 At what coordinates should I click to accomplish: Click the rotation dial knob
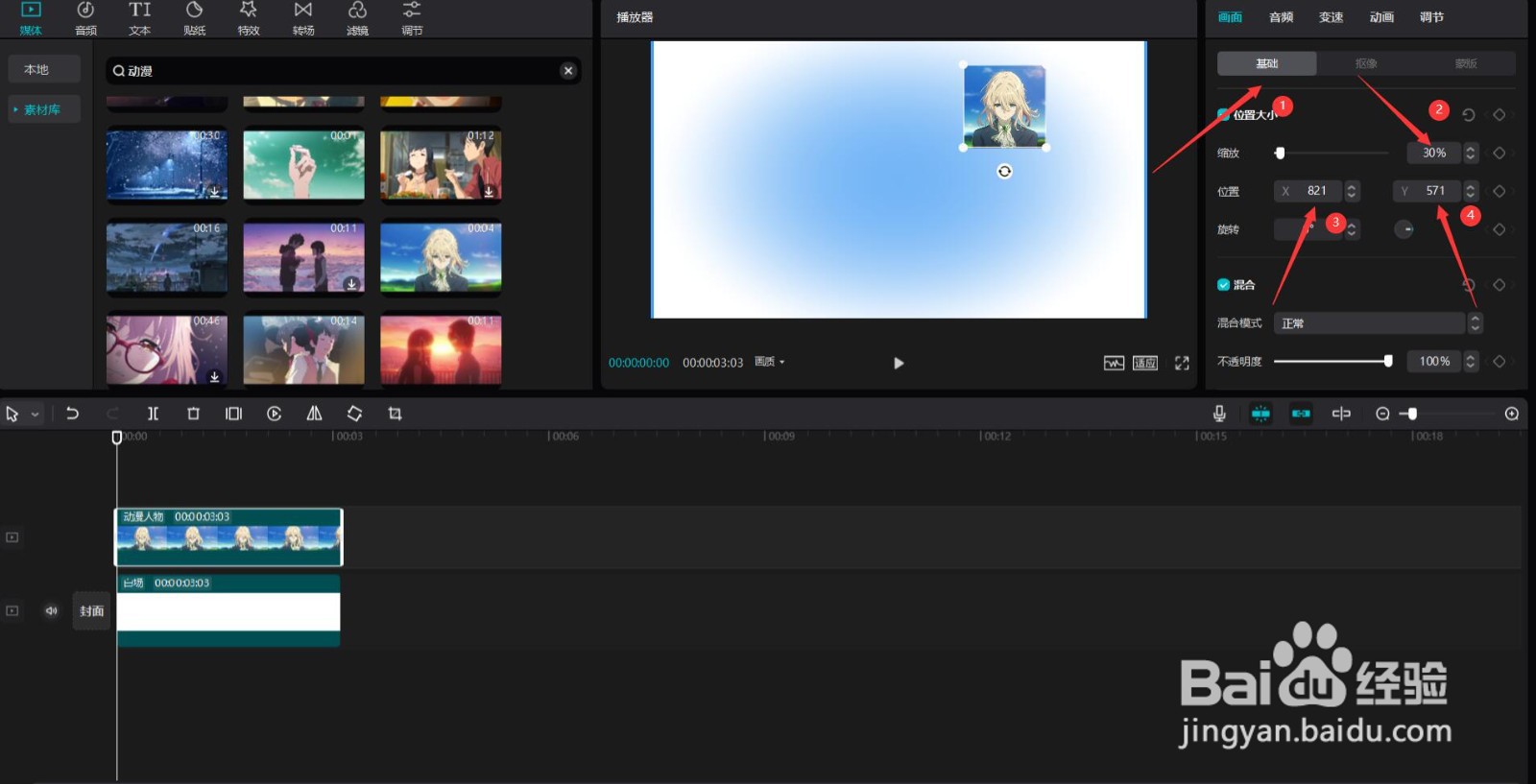[x=1404, y=229]
